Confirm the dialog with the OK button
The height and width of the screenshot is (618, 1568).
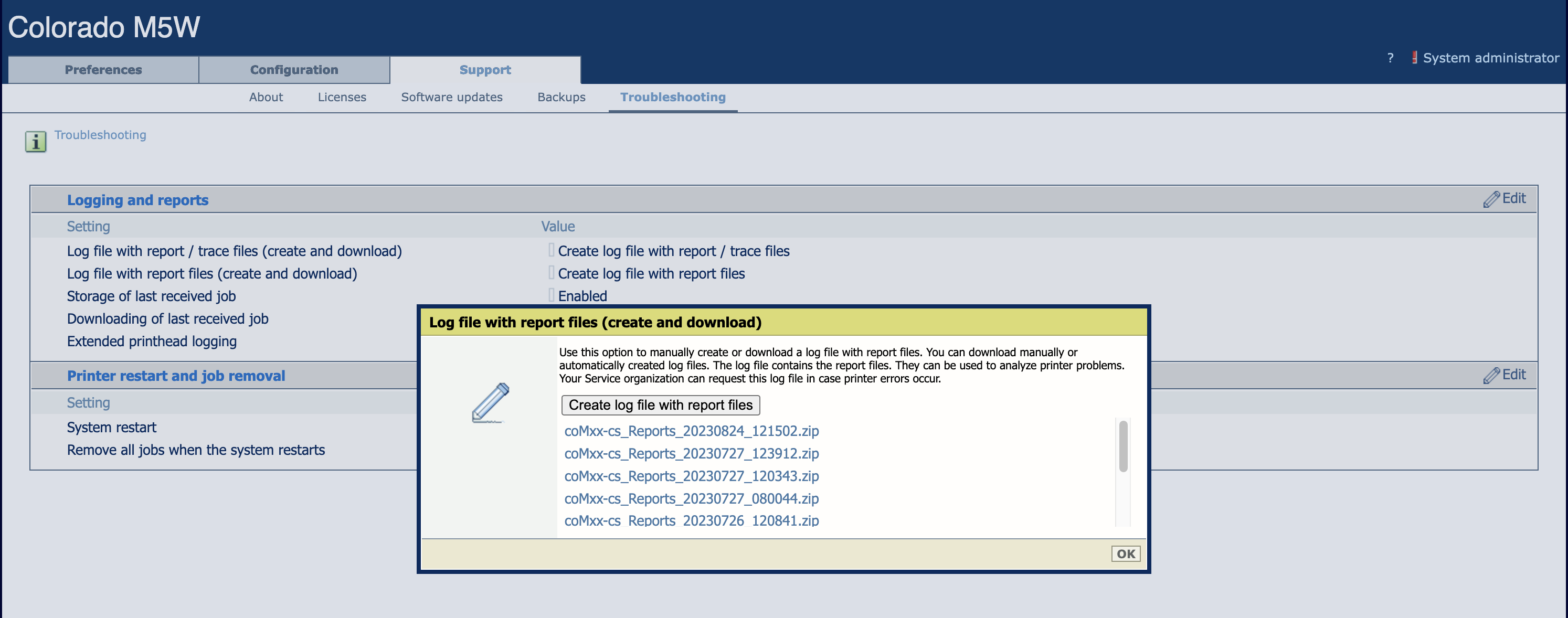(1126, 554)
